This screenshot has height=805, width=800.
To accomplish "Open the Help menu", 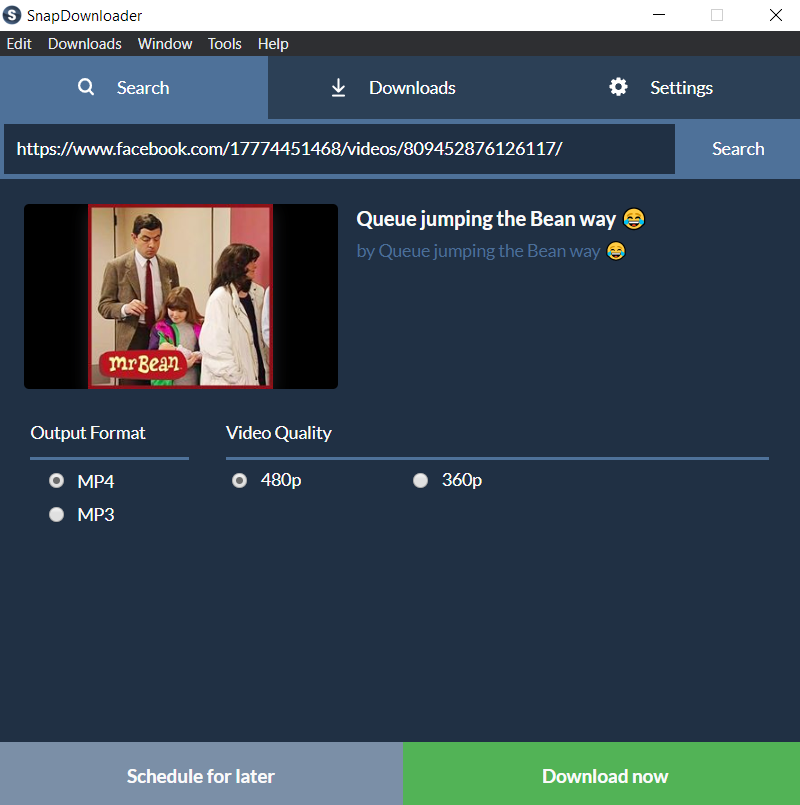I will (273, 44).
